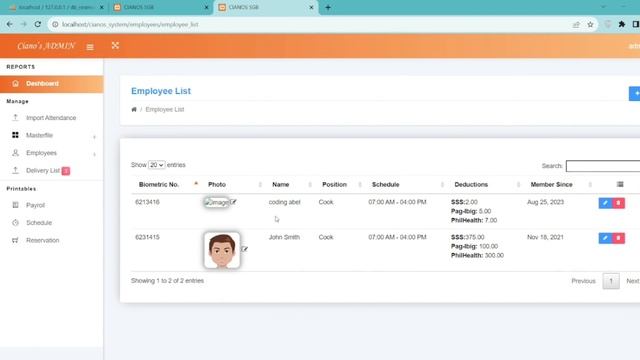Click the Aug 25, 2023 date cell
The width and height of the screenshot is (640, 360).
click(545, 202)
